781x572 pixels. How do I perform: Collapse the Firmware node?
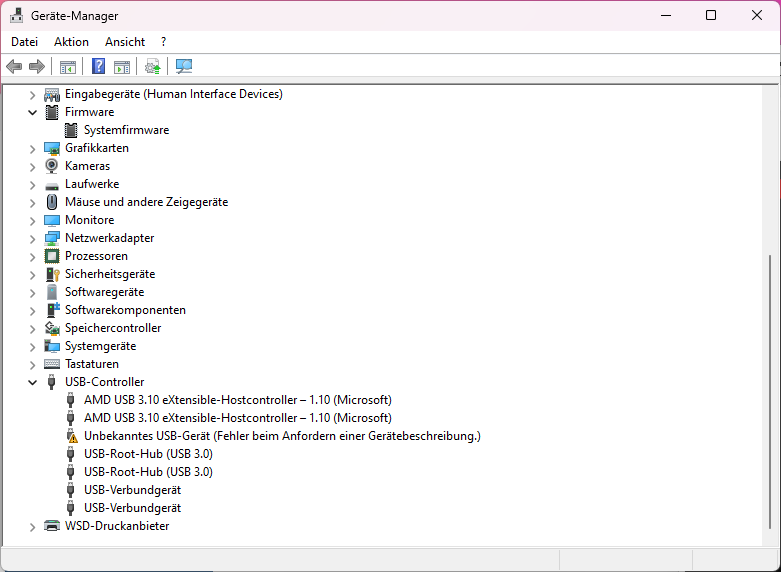point(32,113)
